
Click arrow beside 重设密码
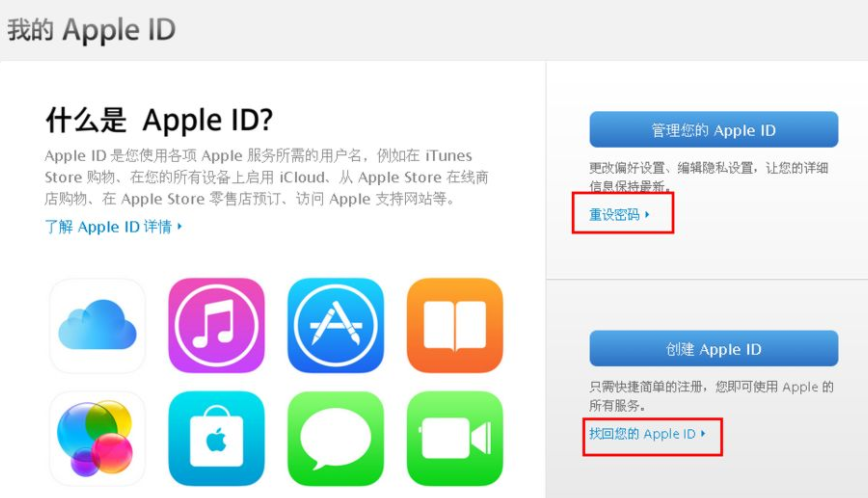(647, 214)
